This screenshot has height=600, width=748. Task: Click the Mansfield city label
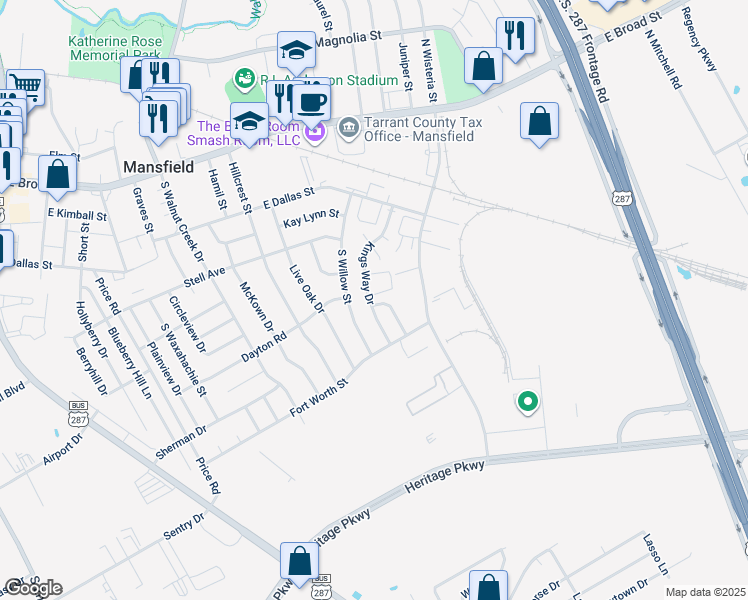pyautogui.click(x=159, y=167)
